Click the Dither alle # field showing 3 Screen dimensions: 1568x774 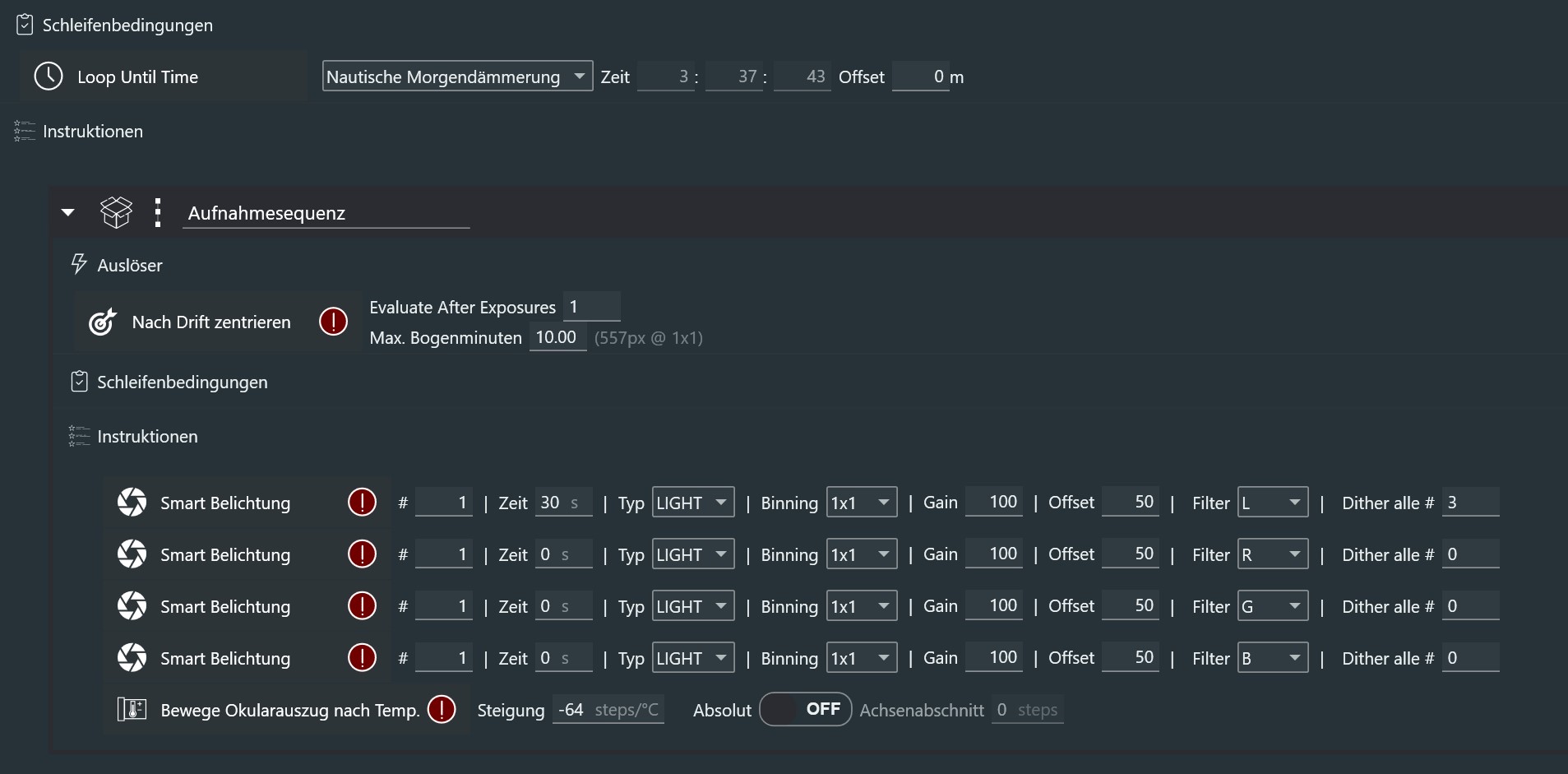[1470, 502]
